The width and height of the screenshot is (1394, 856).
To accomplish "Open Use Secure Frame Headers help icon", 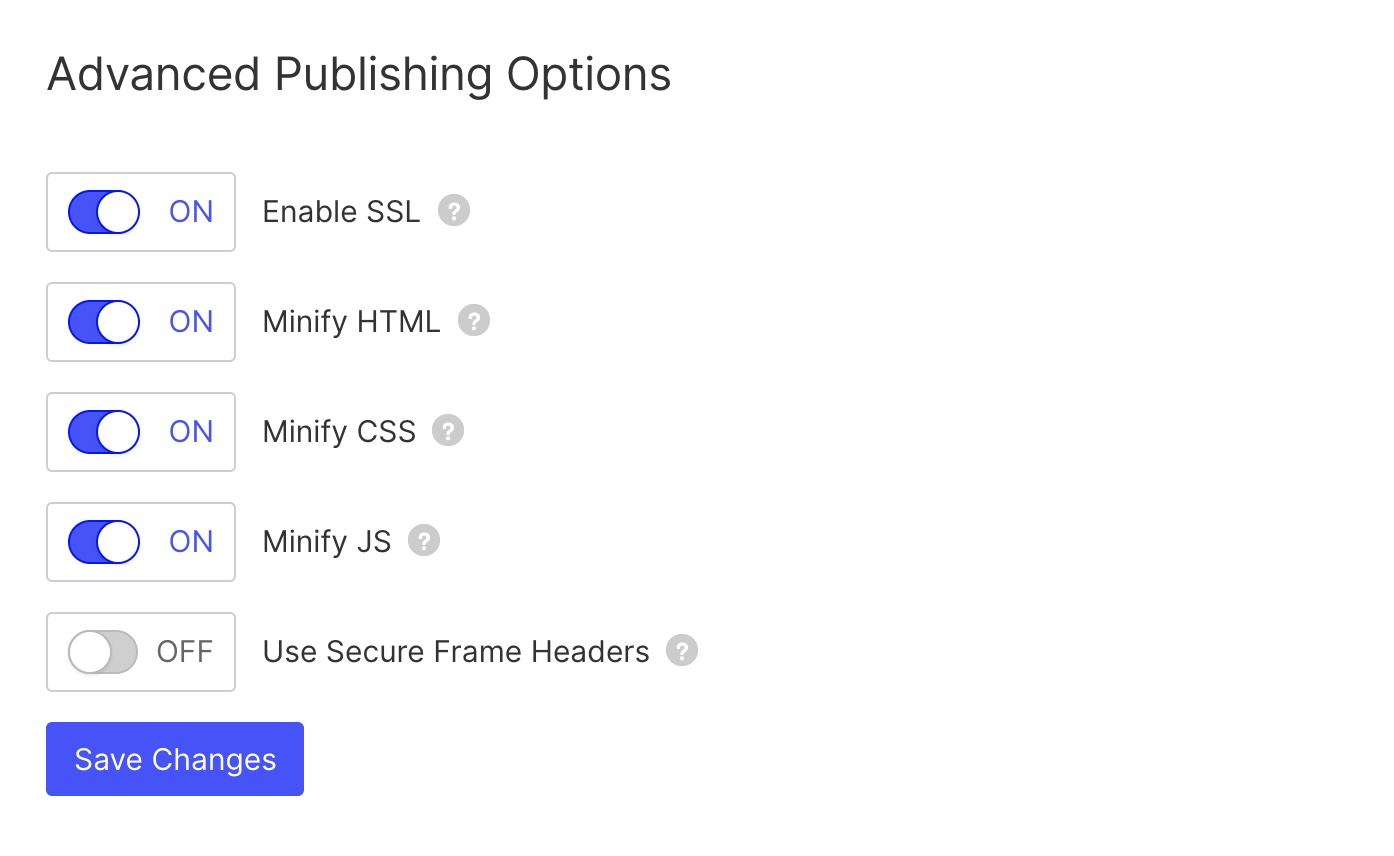I will point(681,650).
